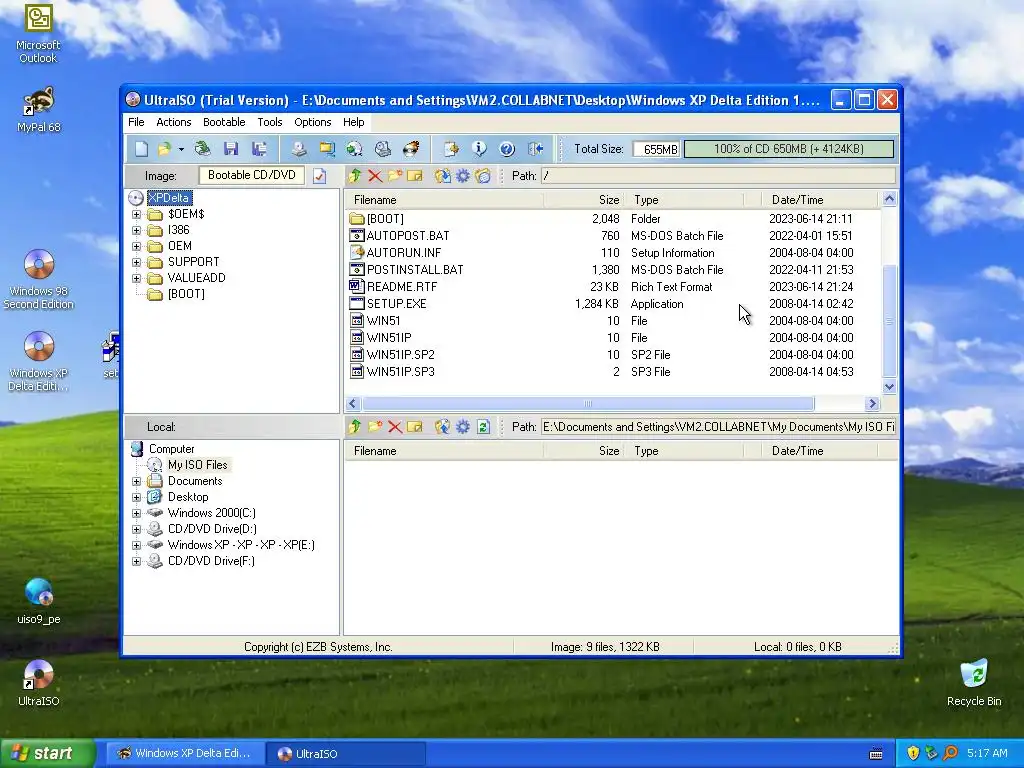The width and height of the screenshot is (1024, 768).
Task: Click the gear icon in Local pane toolbar
Action: point(462,426)
